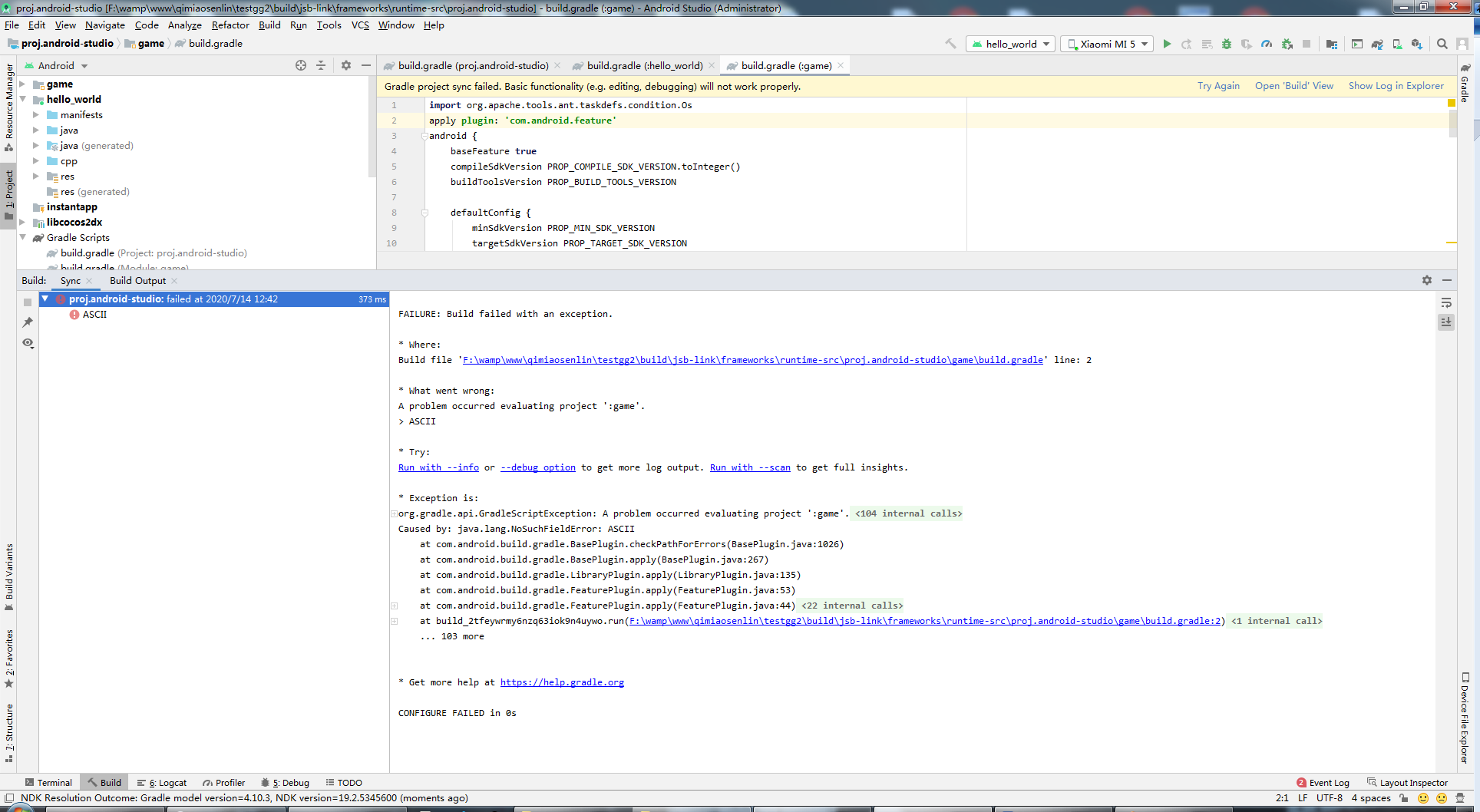Click Show Log in Explorer link
This screenshot has width=1480, height=812.
[x=1396, y=86]
